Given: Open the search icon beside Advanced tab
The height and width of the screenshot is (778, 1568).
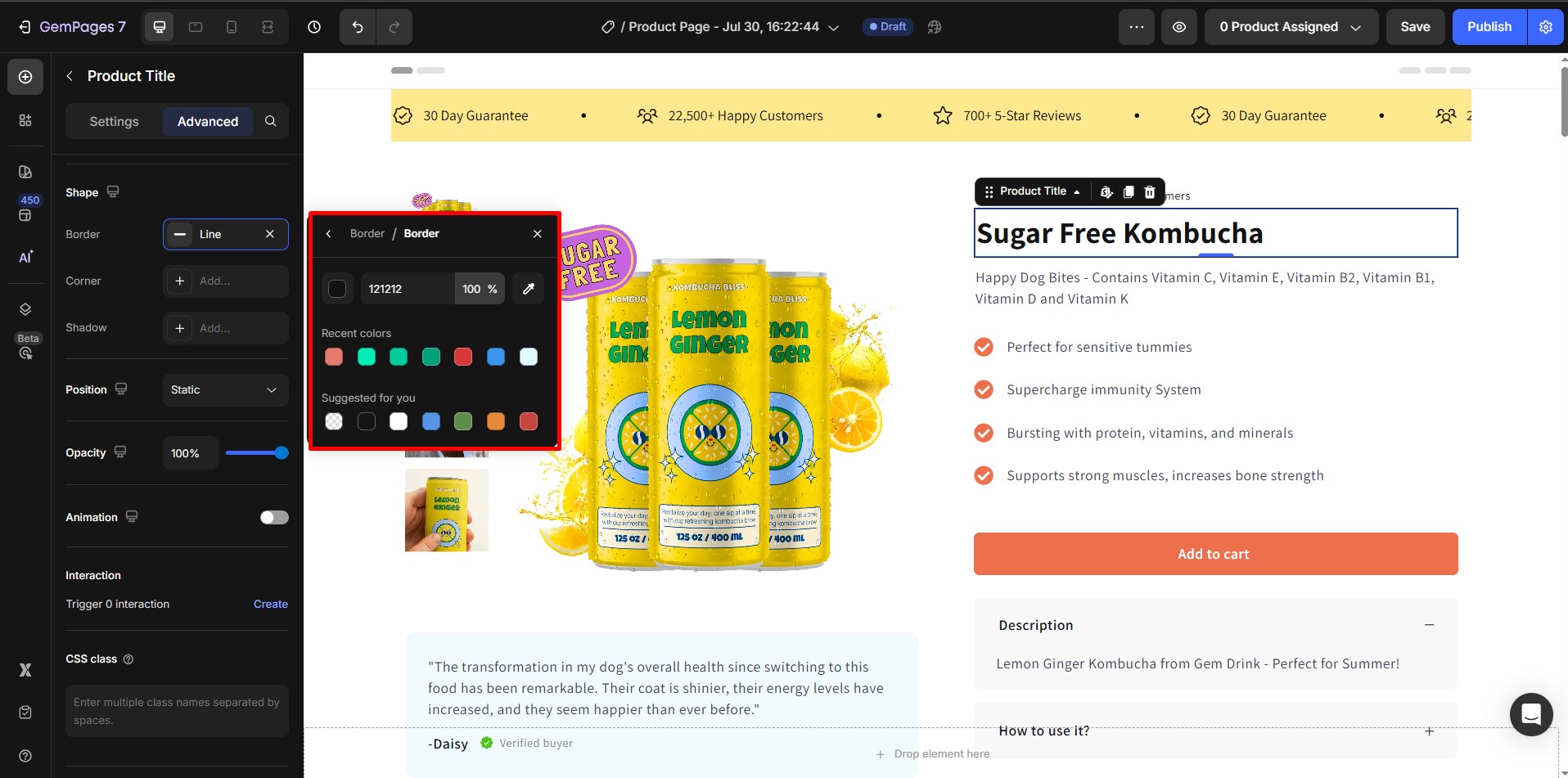Looking at the screenshot, I should tap(271, 121).
